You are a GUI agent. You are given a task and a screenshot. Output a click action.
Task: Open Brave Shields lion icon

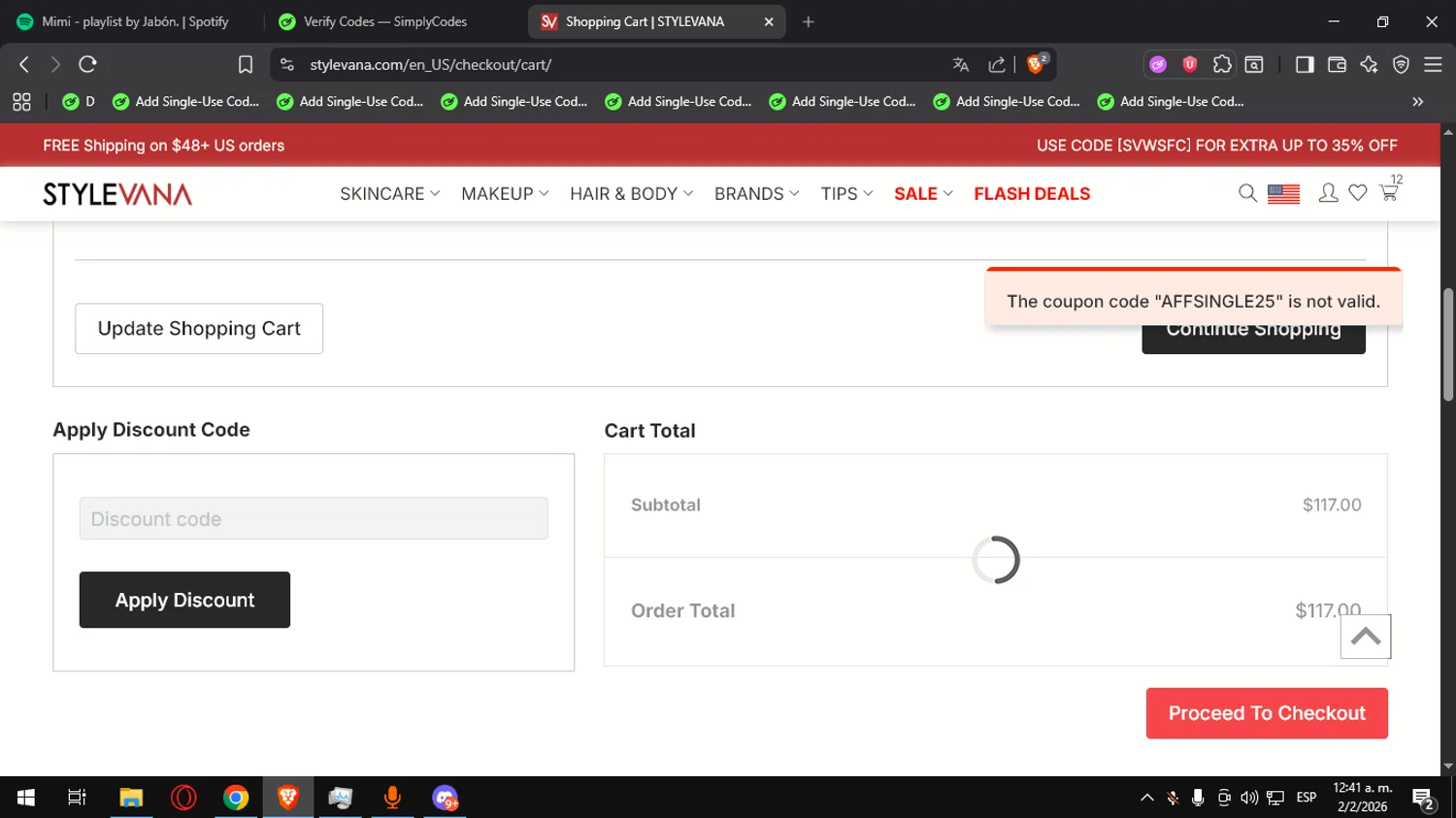(1037, 63)
